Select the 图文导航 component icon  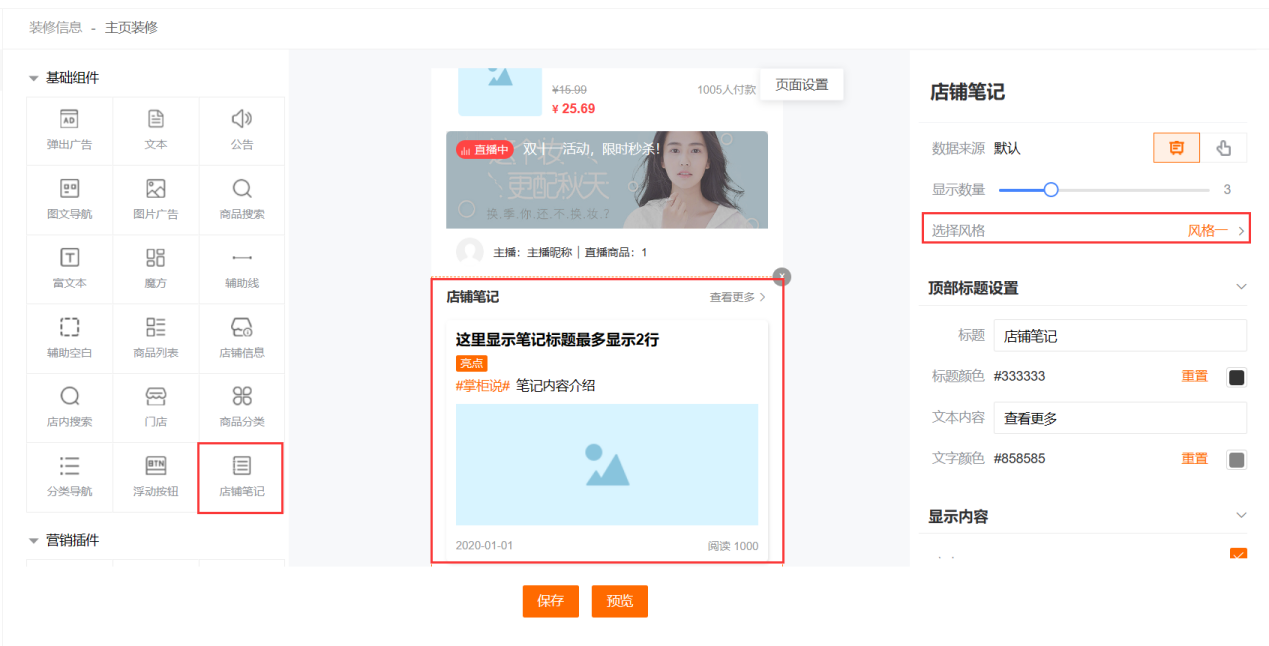69,199
